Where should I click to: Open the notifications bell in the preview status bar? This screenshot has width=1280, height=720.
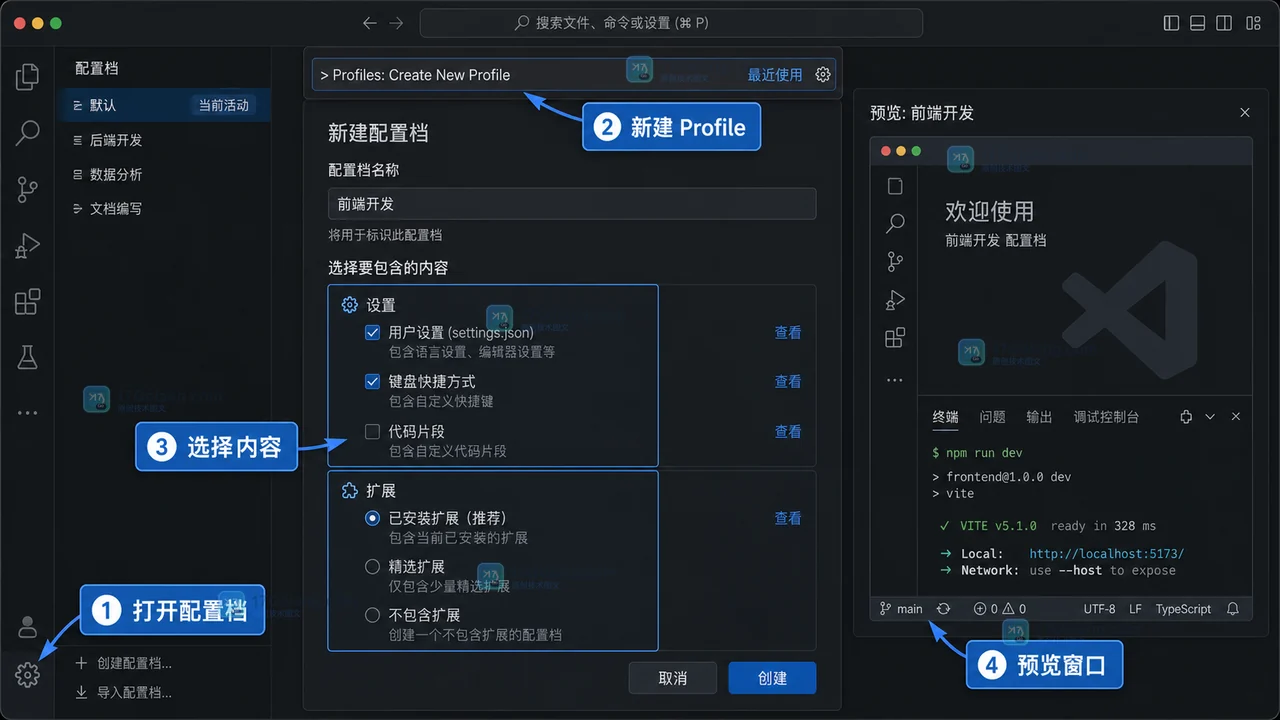click(1233, 609)
